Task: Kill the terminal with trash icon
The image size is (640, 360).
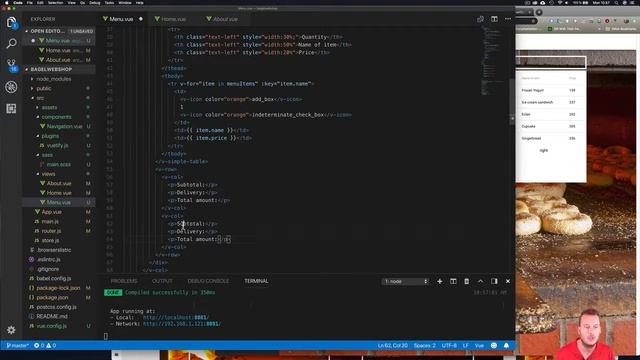Action: 467,281
